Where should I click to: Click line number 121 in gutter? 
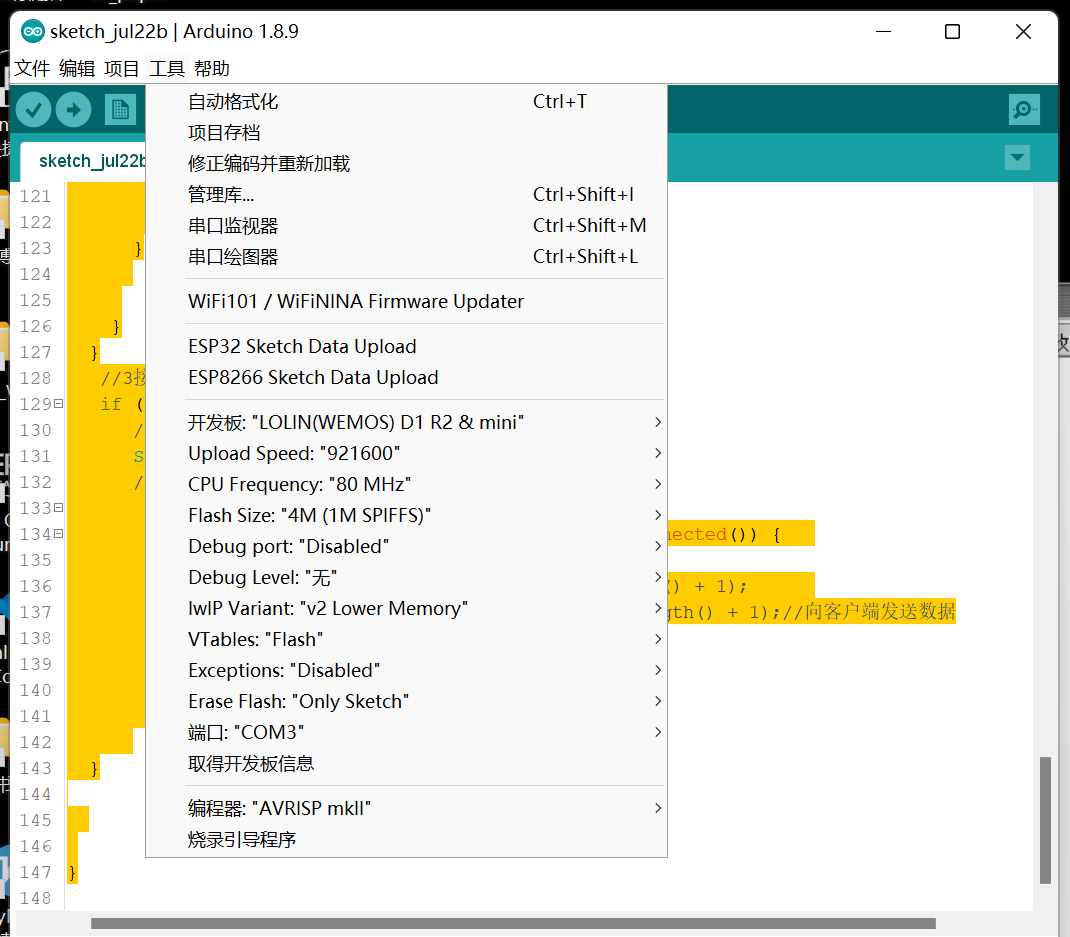[x=35, y=197]
